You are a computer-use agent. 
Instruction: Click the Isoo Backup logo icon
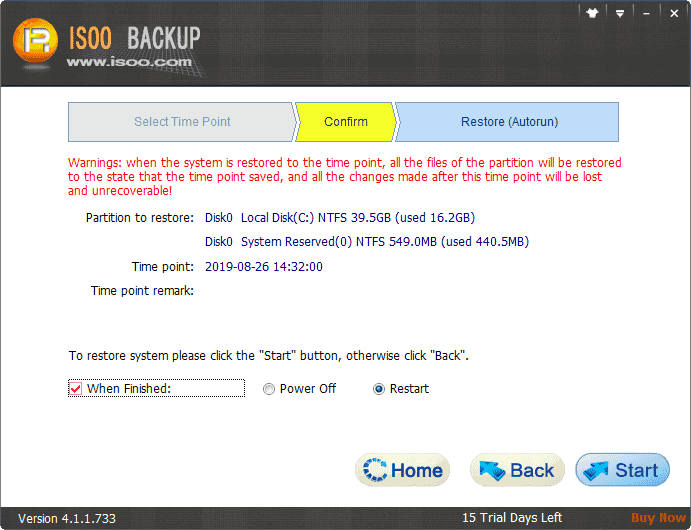[36, 43]
